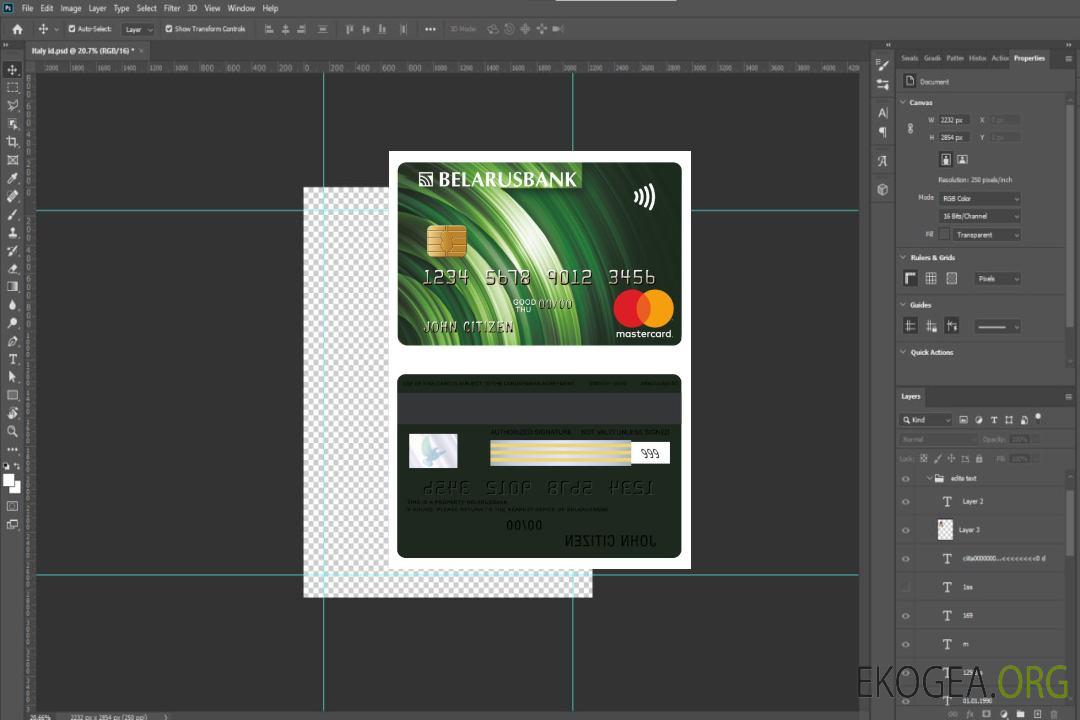This screenshot has height=720, width=1080.
Task: Create a new layer from Layers footer
Action: [1037, 714]
